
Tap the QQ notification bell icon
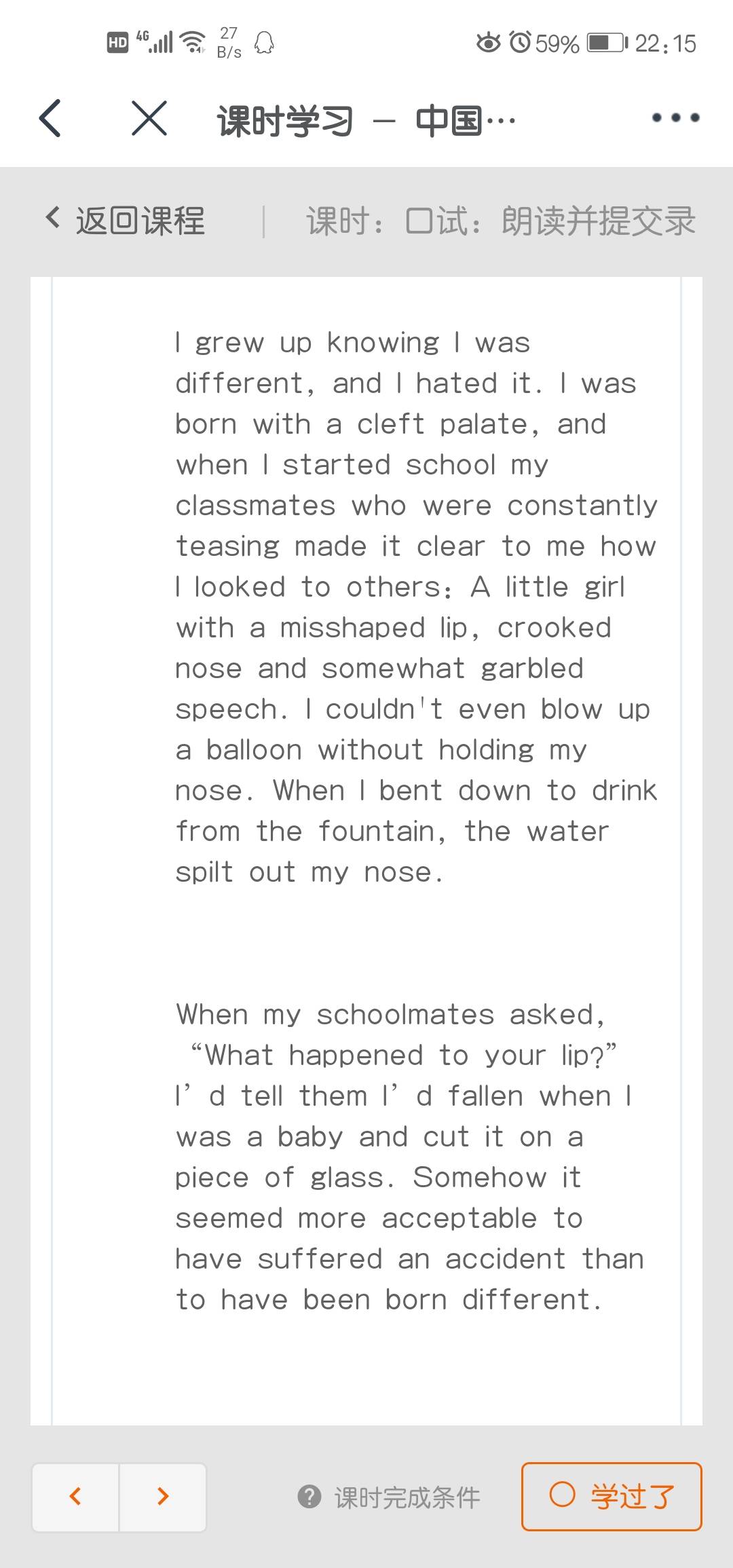(x=264, y=43)
